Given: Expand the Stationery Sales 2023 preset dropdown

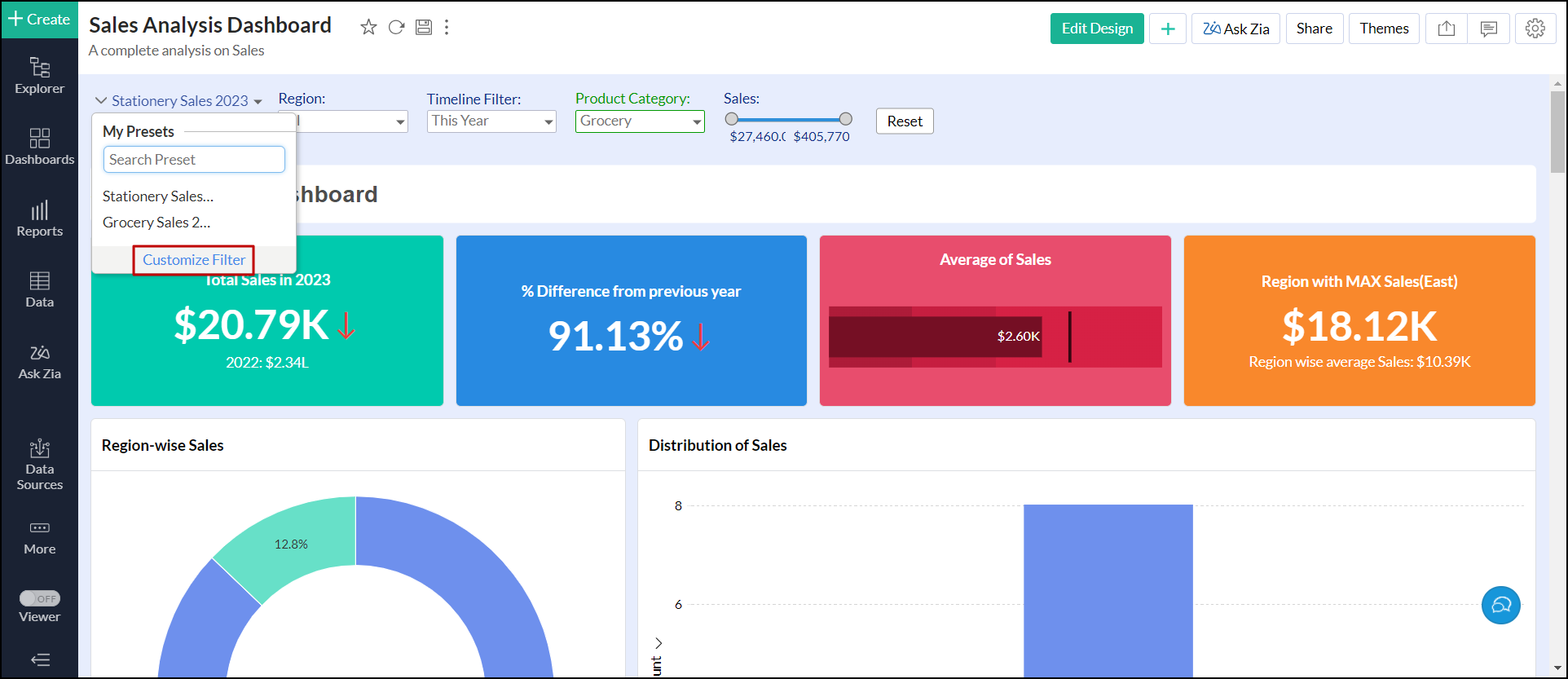Looking at the screenshot, I should pos(179,101).
